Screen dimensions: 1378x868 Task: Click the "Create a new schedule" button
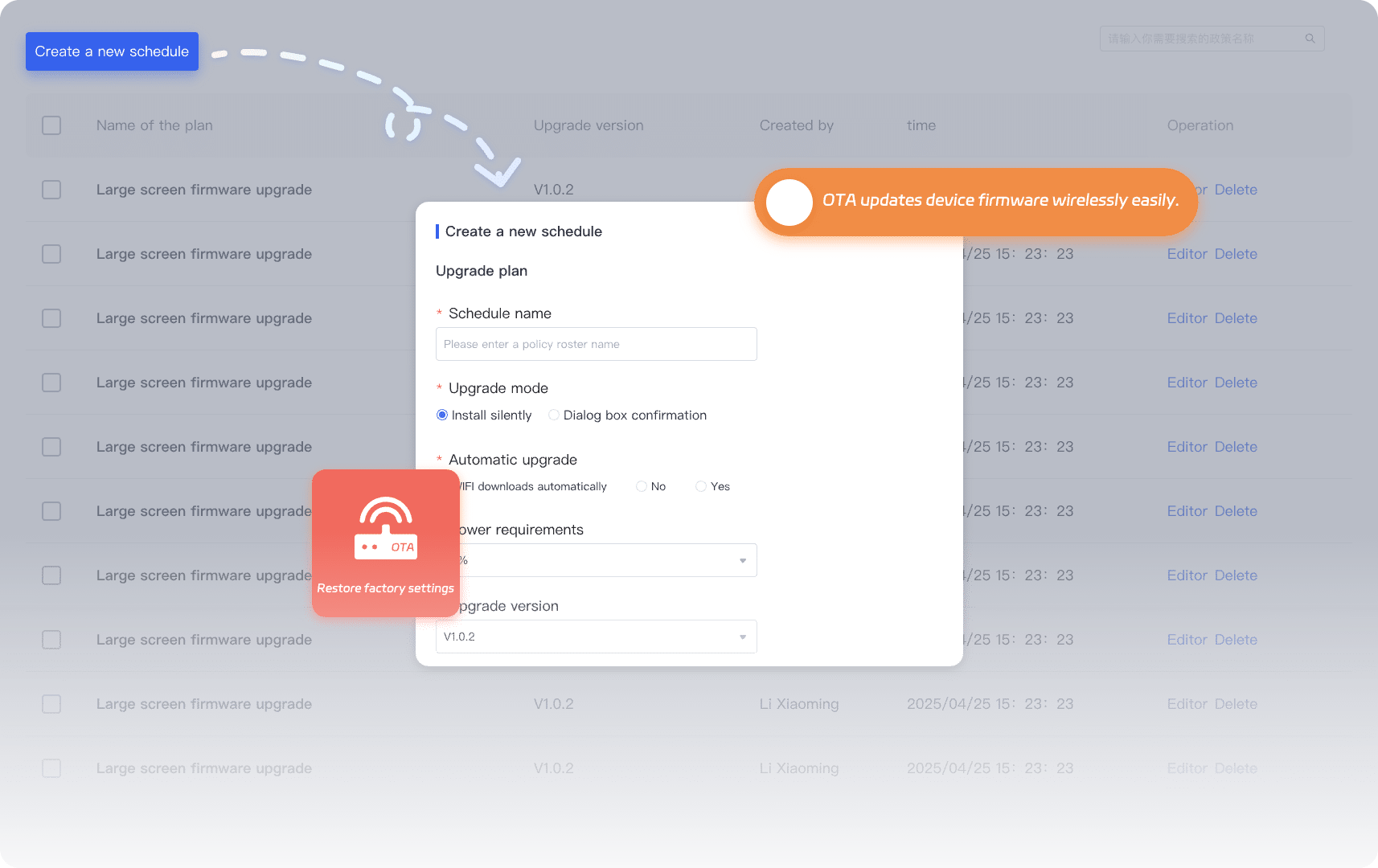[111, 51]
